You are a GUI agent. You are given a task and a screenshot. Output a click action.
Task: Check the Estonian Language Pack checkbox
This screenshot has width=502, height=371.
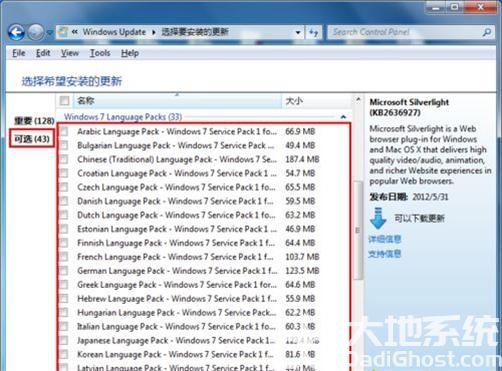pos(64,229)
